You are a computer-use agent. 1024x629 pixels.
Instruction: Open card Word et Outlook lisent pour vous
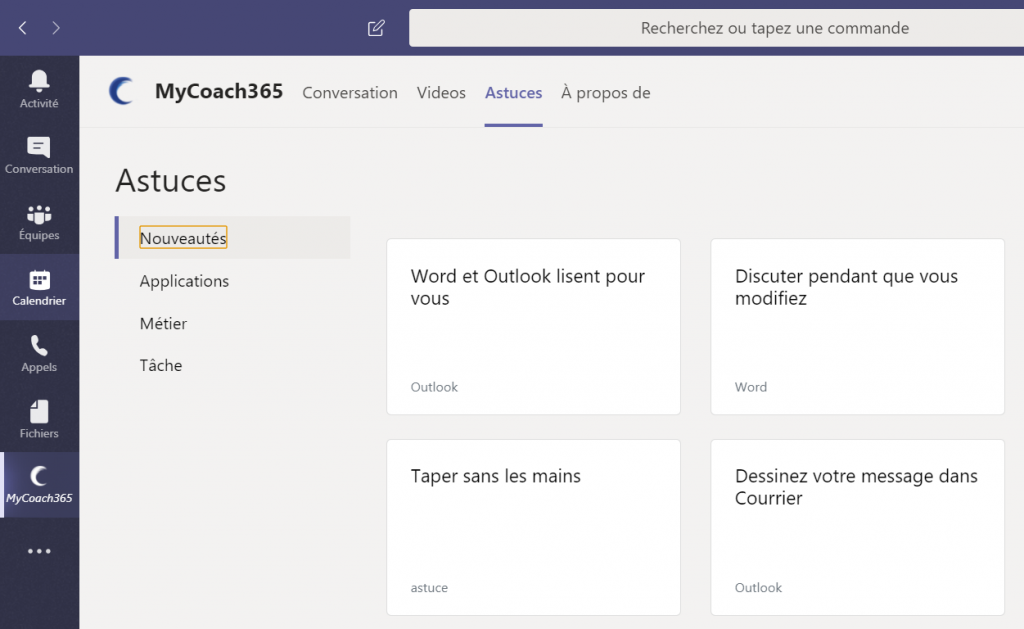(534, 327)
